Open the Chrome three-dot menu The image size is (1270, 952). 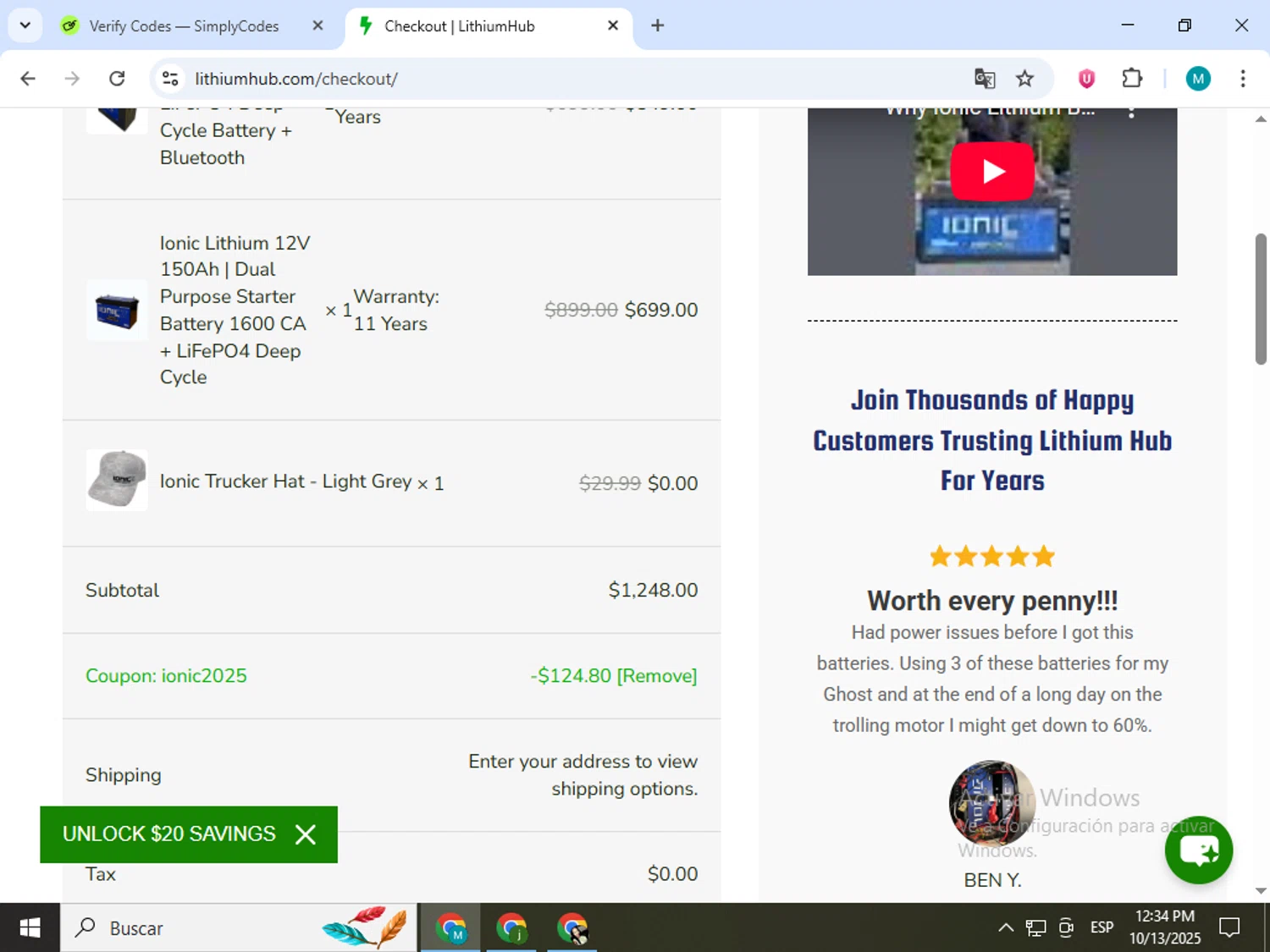(x=1243, y=79)
